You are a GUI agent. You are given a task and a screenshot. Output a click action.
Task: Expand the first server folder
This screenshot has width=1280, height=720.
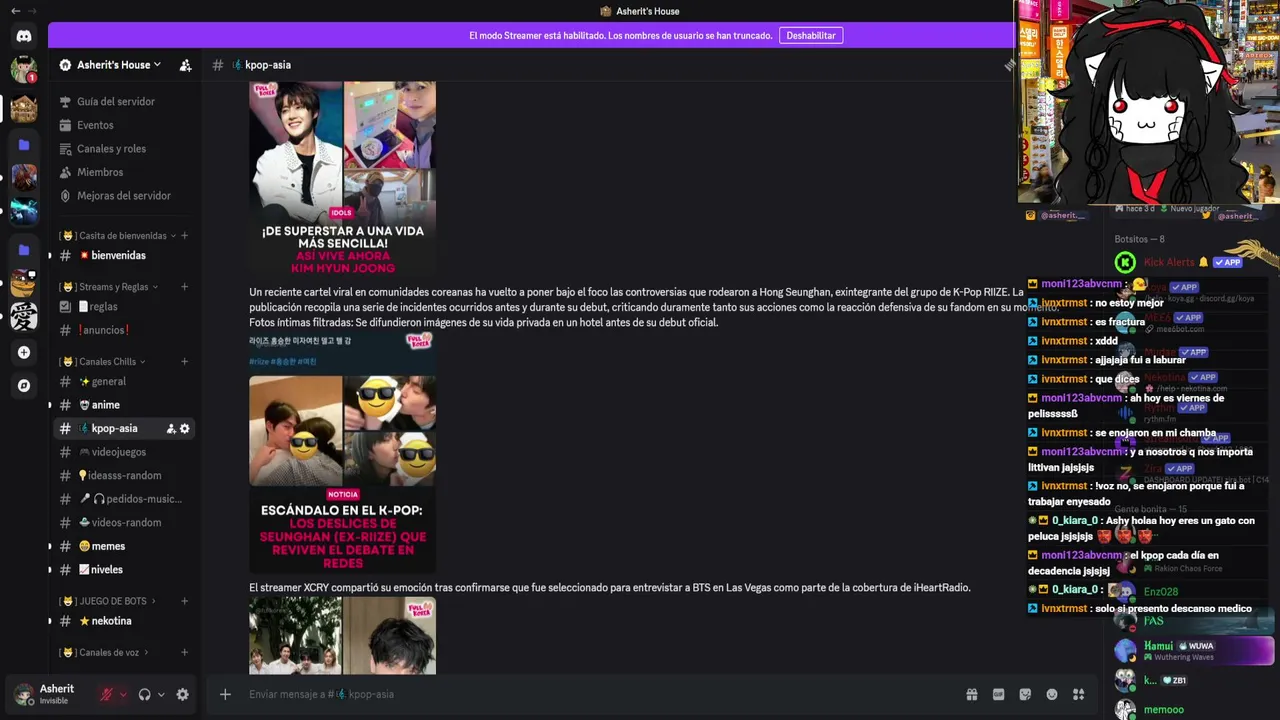point(24,145)
